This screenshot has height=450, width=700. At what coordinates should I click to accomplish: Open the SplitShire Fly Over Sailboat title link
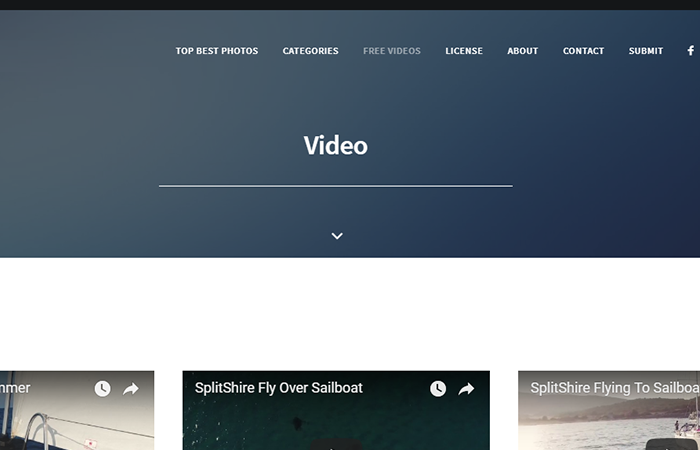click(x=279, y=388)
